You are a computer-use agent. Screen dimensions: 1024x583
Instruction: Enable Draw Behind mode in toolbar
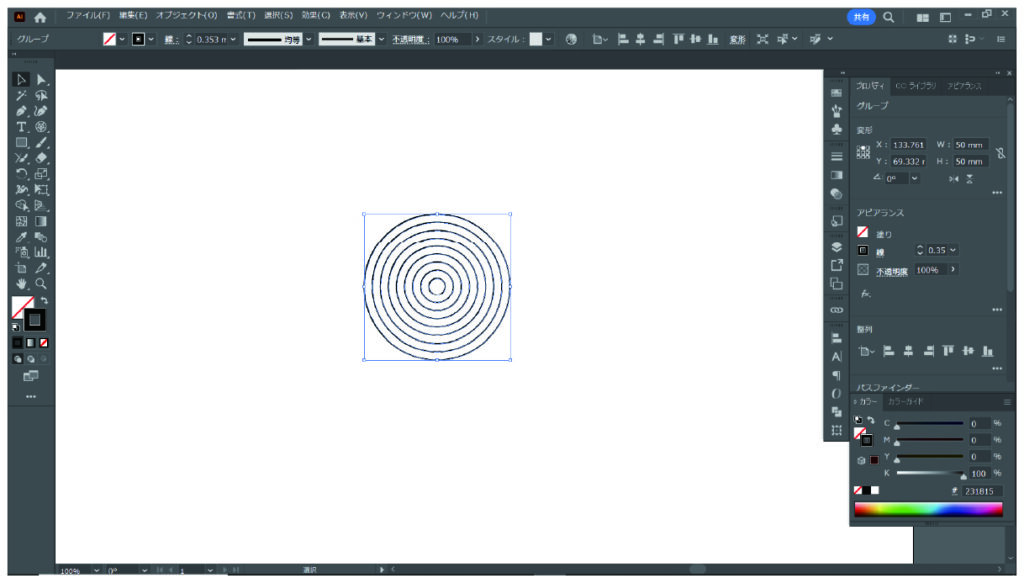31,359
